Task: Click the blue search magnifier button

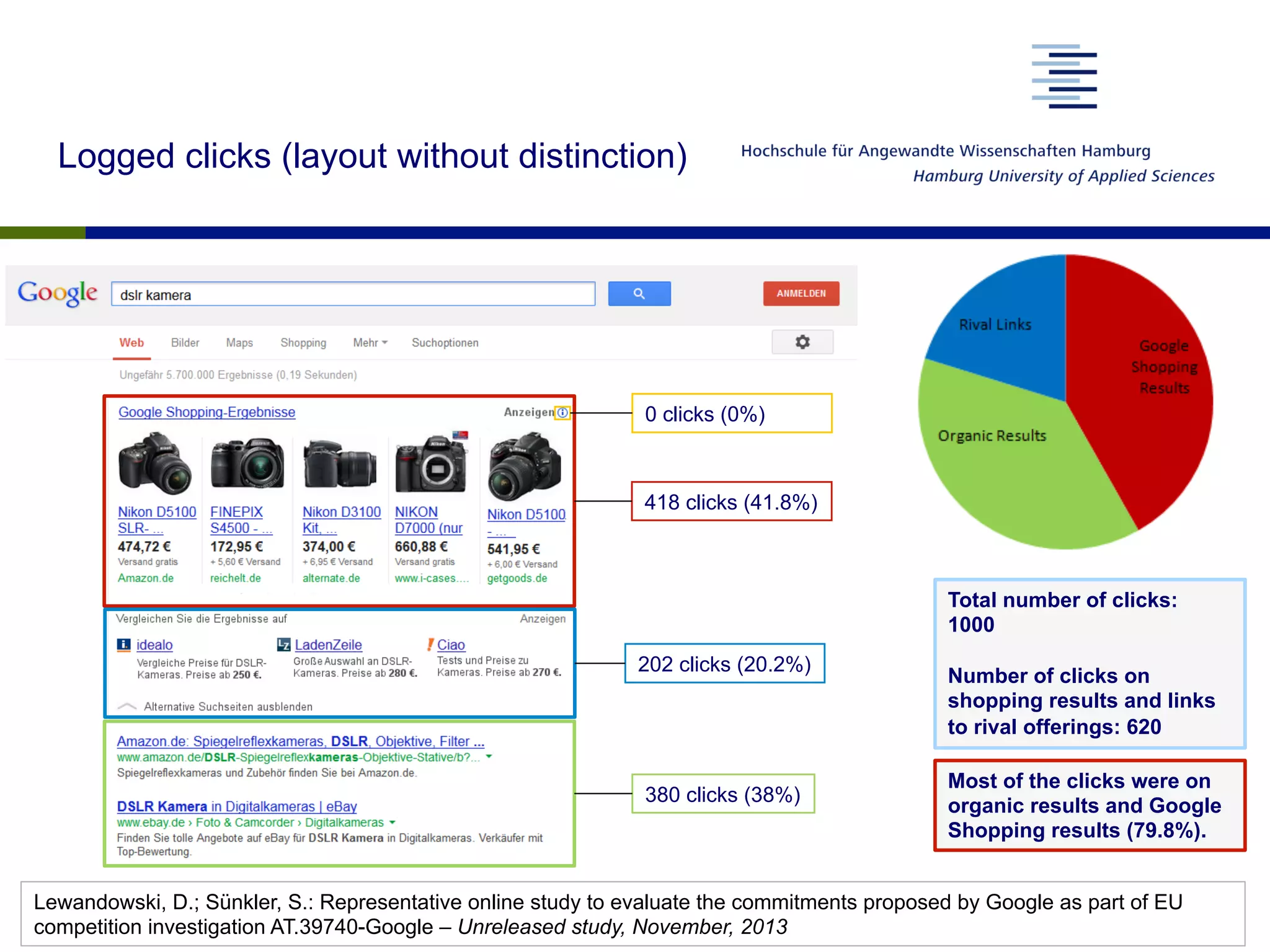Action: [639, 294]
